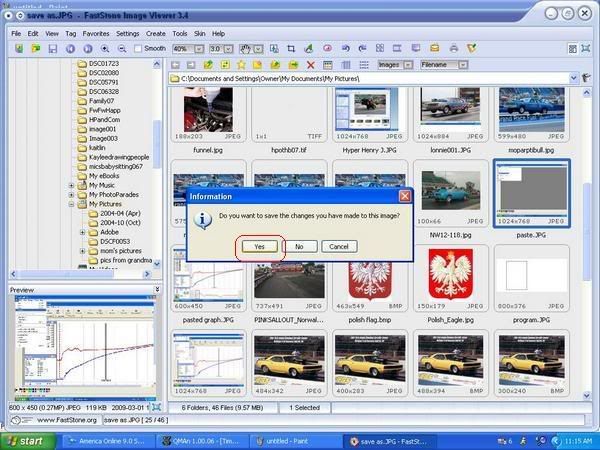Click No in the Information dialog
This screenshot has height=450, width=600.
pyautogui.click(x=300, y=247)
